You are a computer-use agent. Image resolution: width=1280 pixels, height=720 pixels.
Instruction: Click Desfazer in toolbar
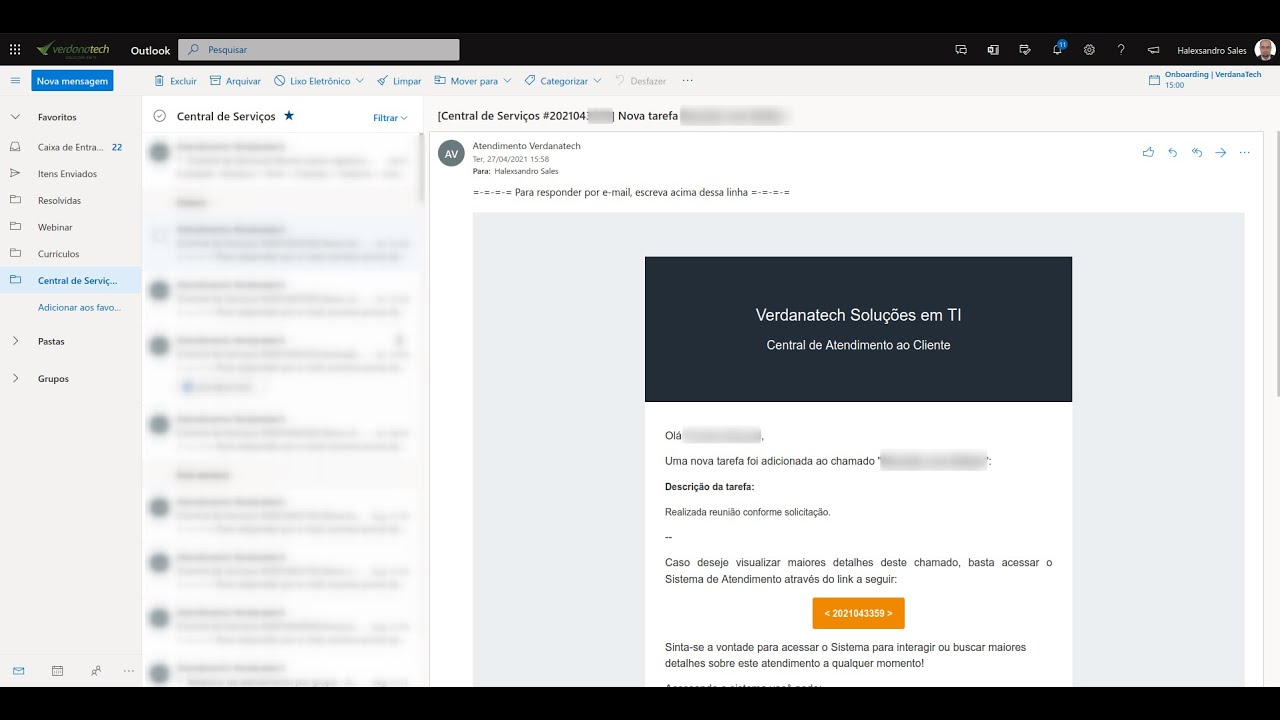[640, 81]
